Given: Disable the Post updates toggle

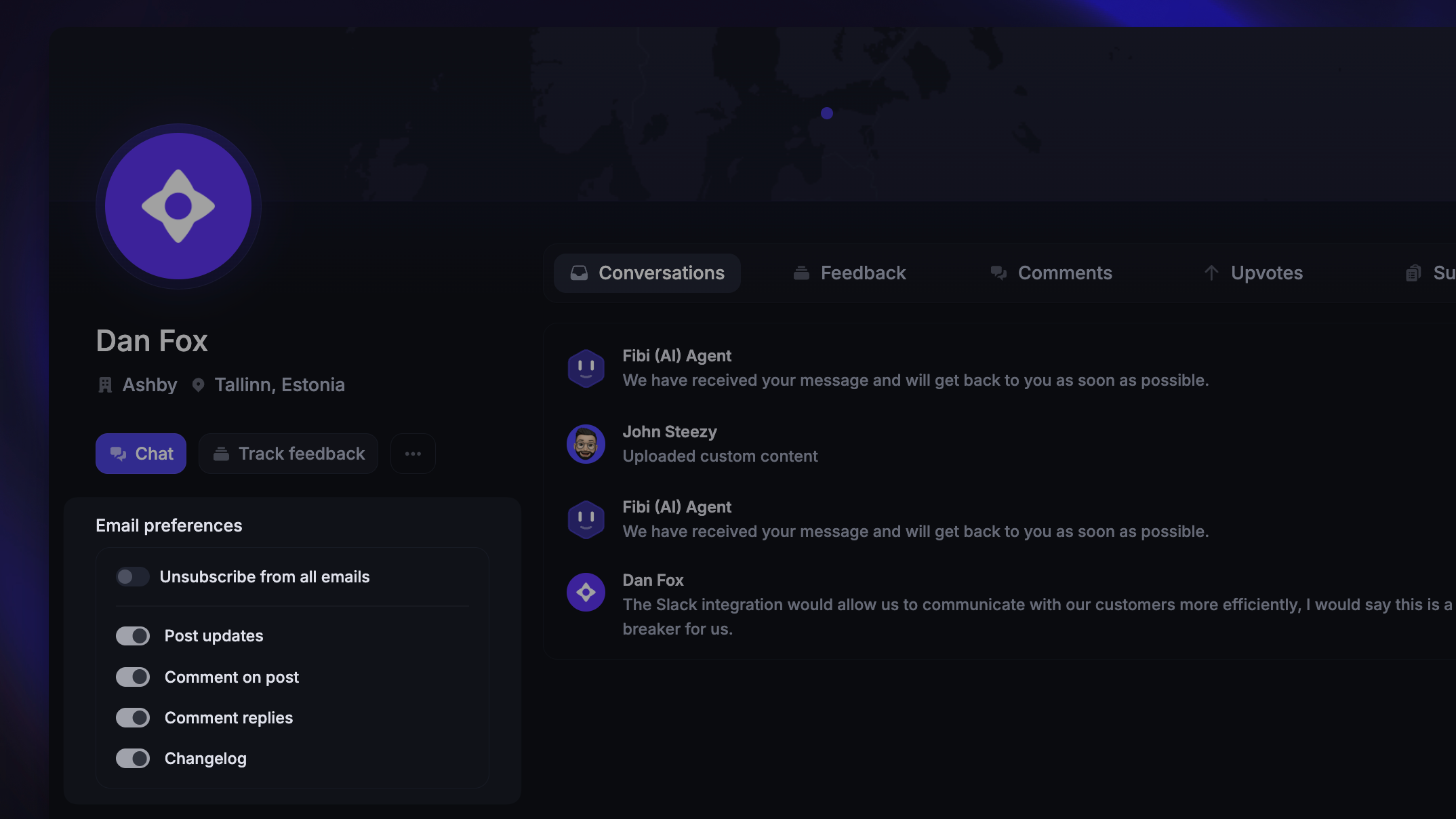Looking at the screenshot, I should tap(133, 636).
